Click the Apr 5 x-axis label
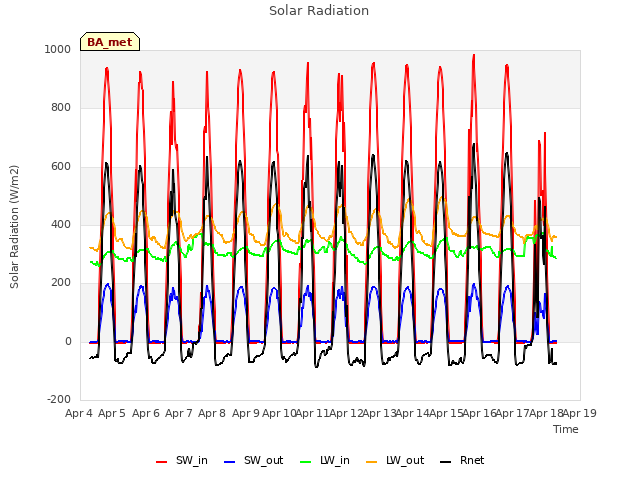Viewport: 640px width, 480px height. click(x=112, y=413)
